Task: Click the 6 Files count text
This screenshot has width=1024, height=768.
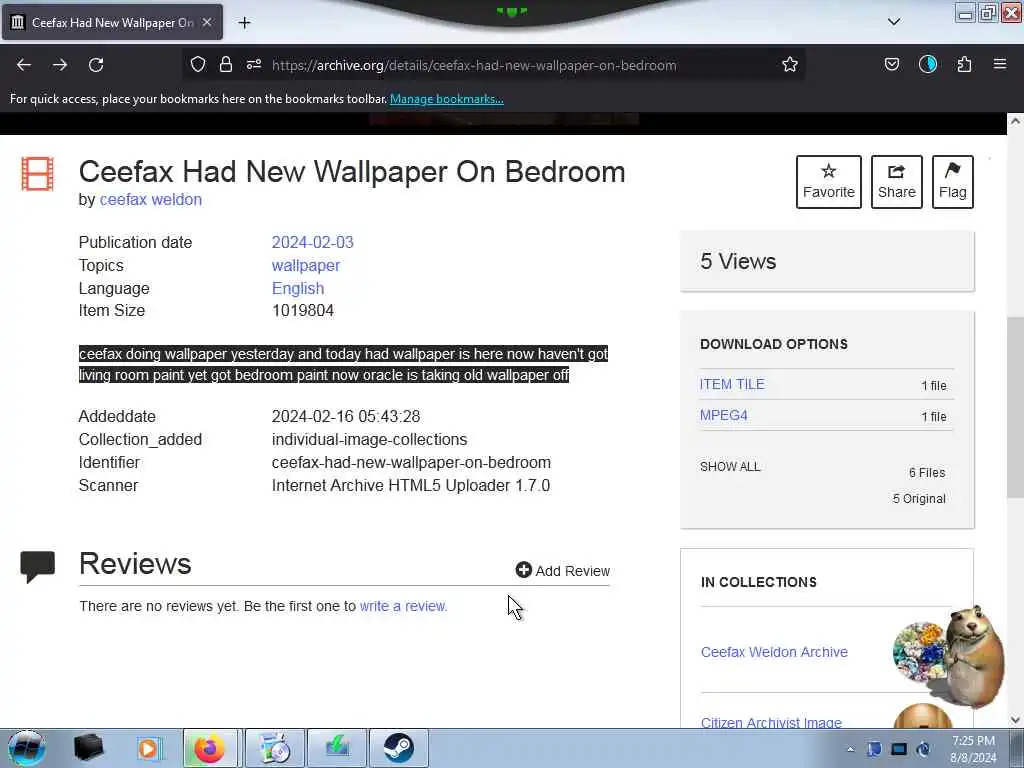Action: point(927,473)
